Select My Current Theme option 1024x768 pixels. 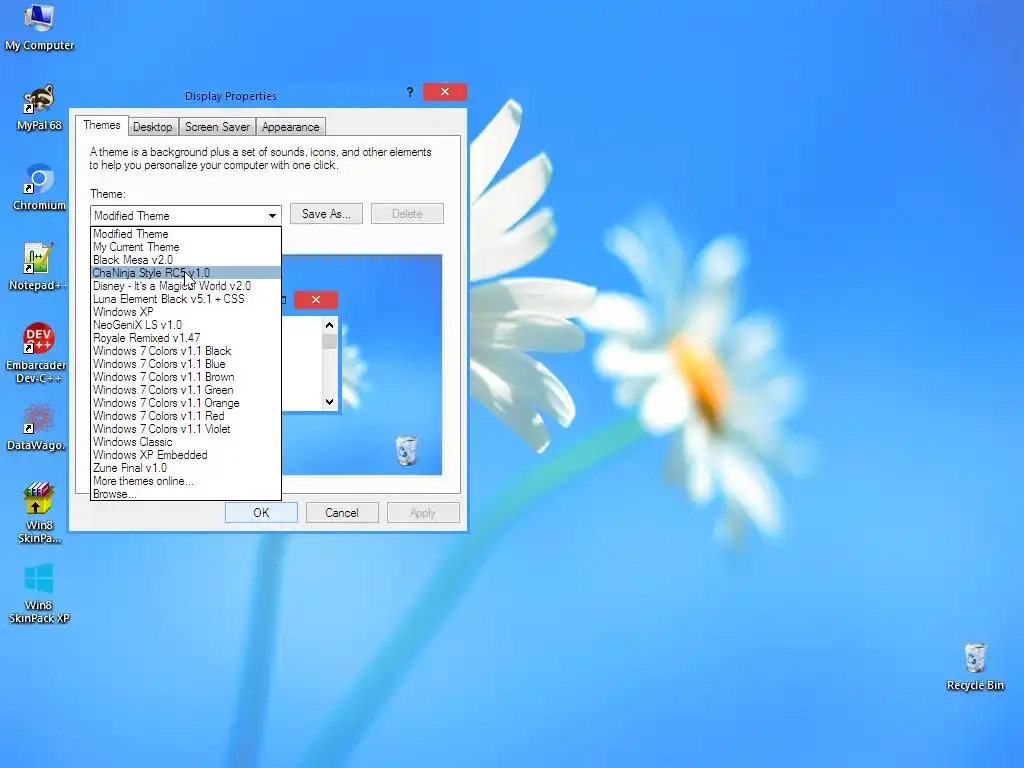(186, 247)
